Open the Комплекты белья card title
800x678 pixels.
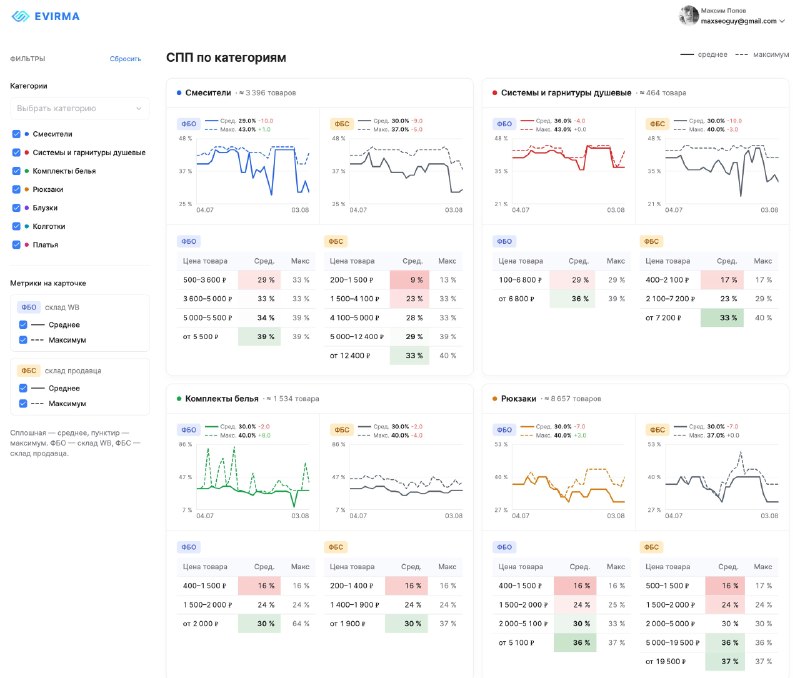(221, 398)
